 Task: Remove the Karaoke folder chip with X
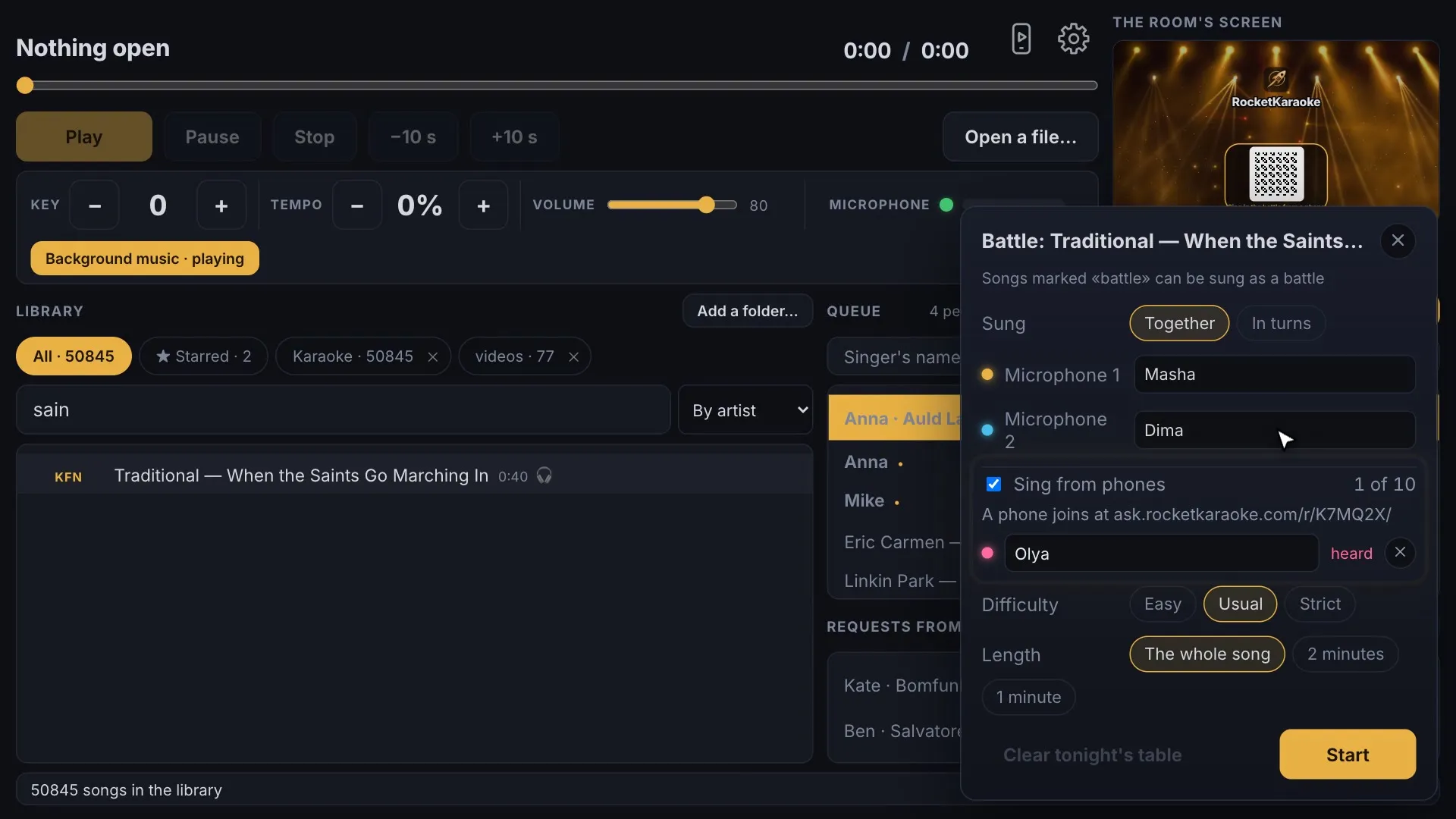pyautogui.click(x=433, y=357)
